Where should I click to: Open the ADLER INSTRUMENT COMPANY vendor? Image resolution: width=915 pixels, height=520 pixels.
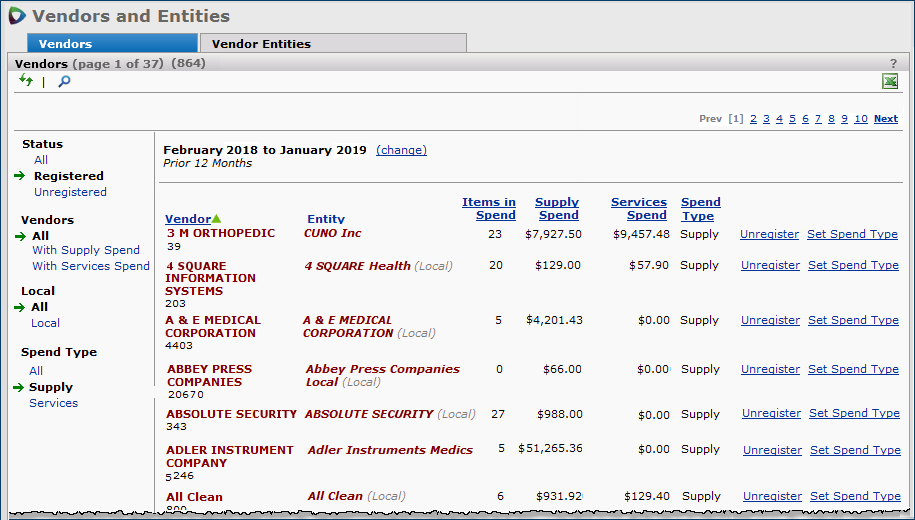pyautogui.click(x=230, y=456)
